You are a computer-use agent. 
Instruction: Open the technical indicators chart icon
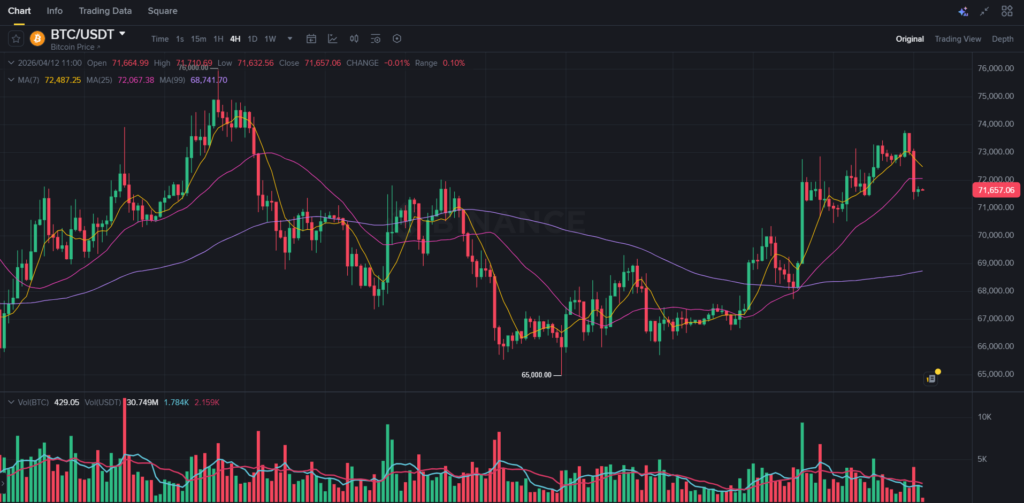point(332,39)
